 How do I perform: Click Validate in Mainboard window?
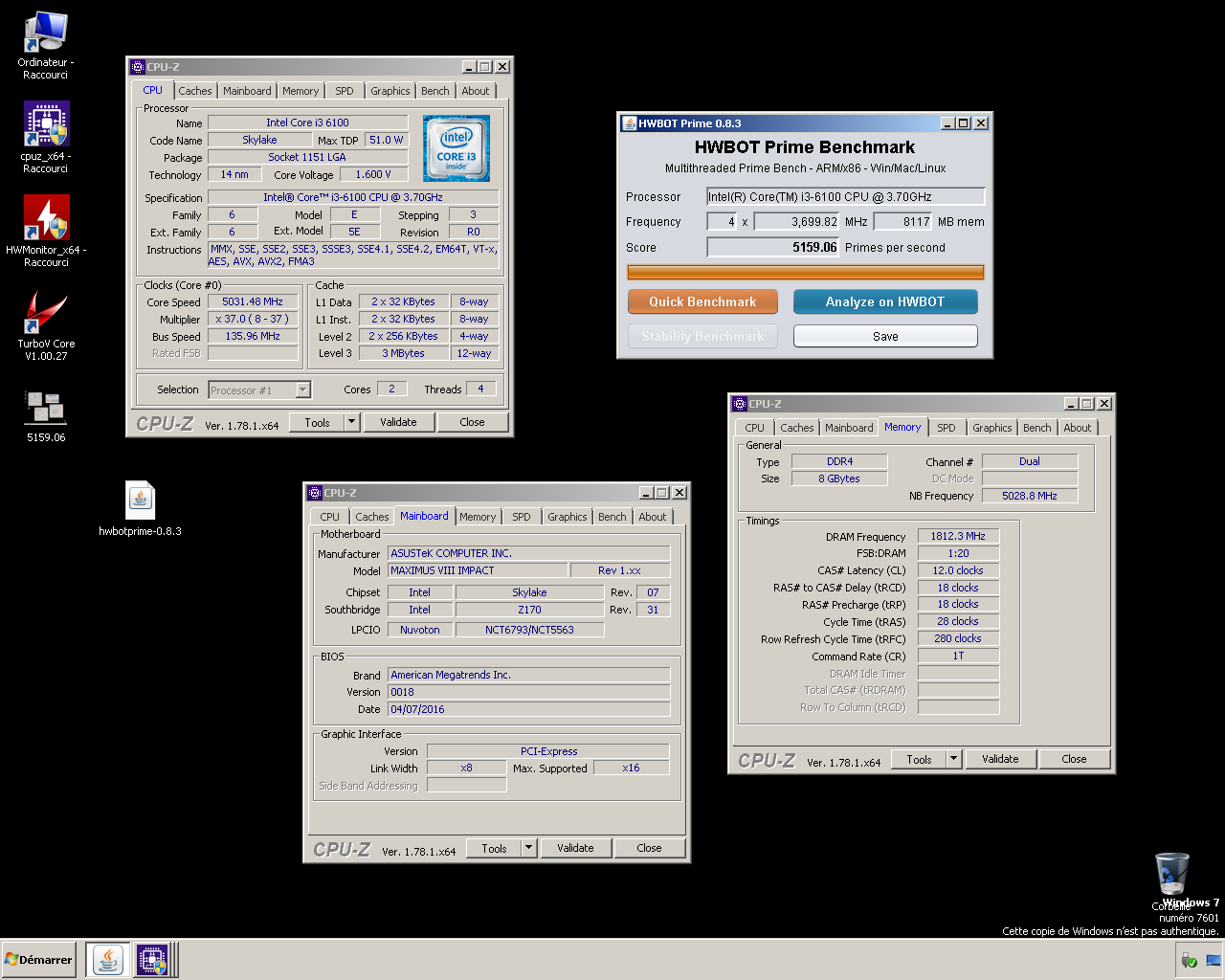click(575, 848)
